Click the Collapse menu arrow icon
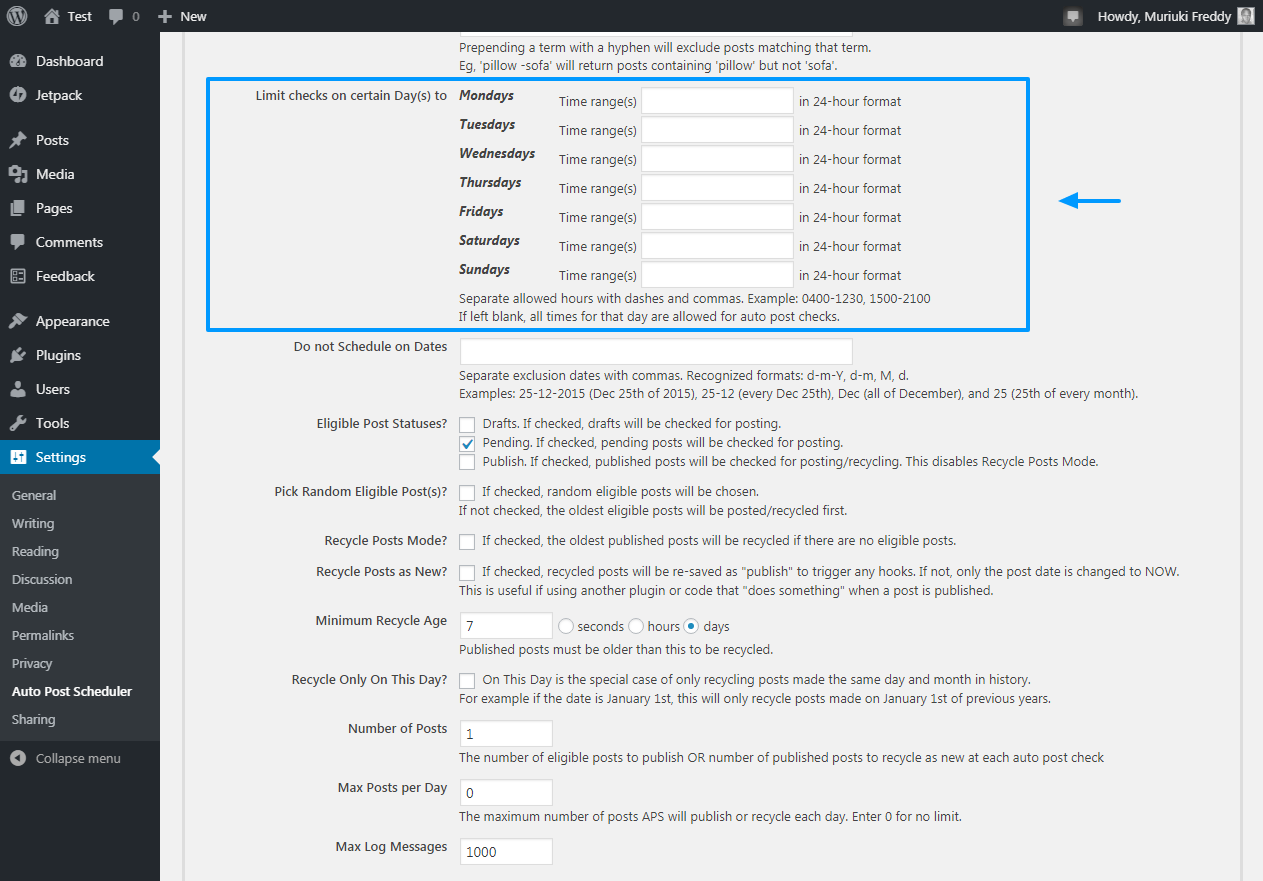 point(18,758)
